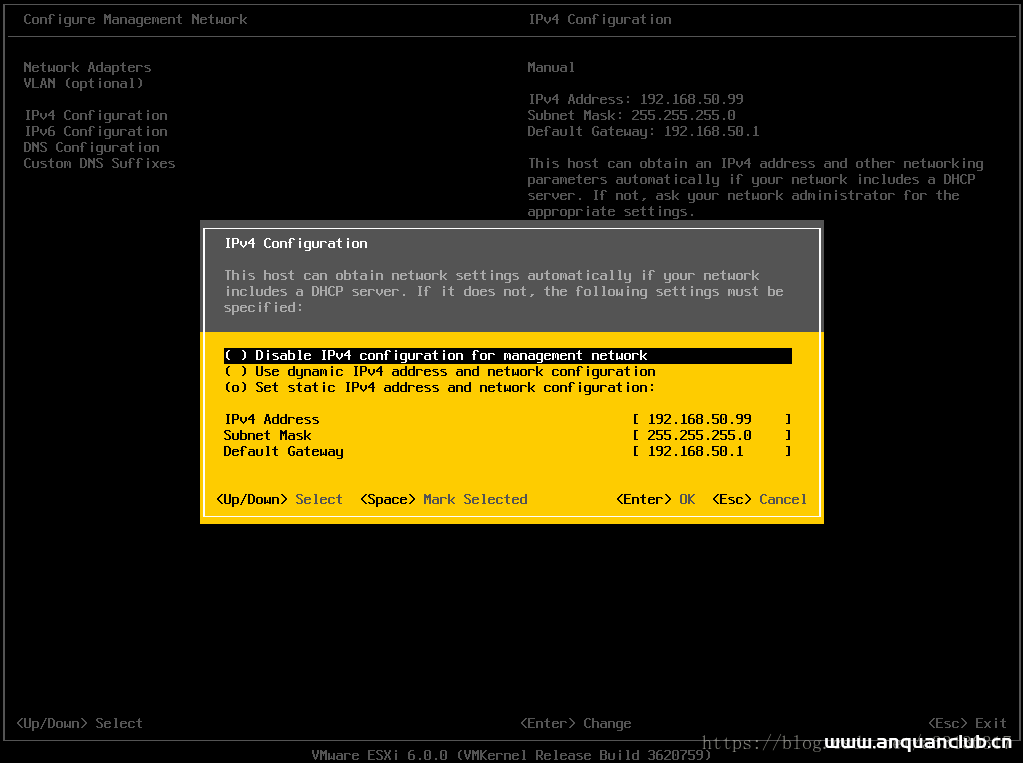Screen dimensions: 1023x763
Task: Click the www.anquanclub.cn watermark link
Action: point(919,742)
